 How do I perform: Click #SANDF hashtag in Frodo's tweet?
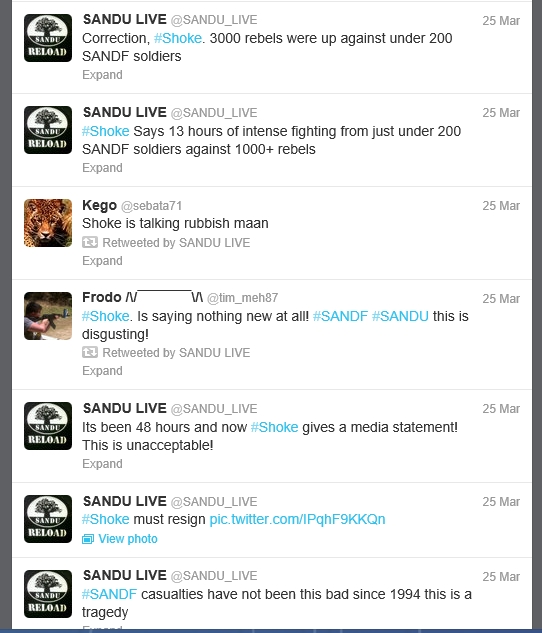point(340,316)
